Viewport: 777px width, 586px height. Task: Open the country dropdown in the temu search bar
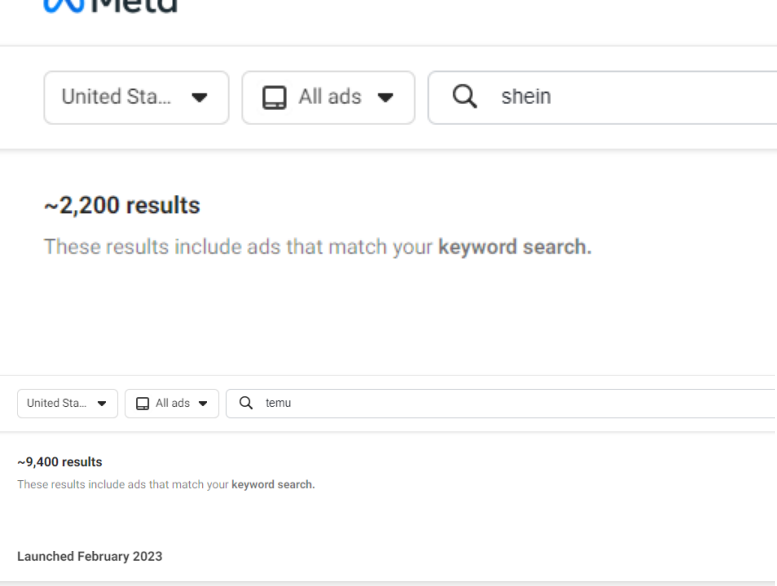68,404
